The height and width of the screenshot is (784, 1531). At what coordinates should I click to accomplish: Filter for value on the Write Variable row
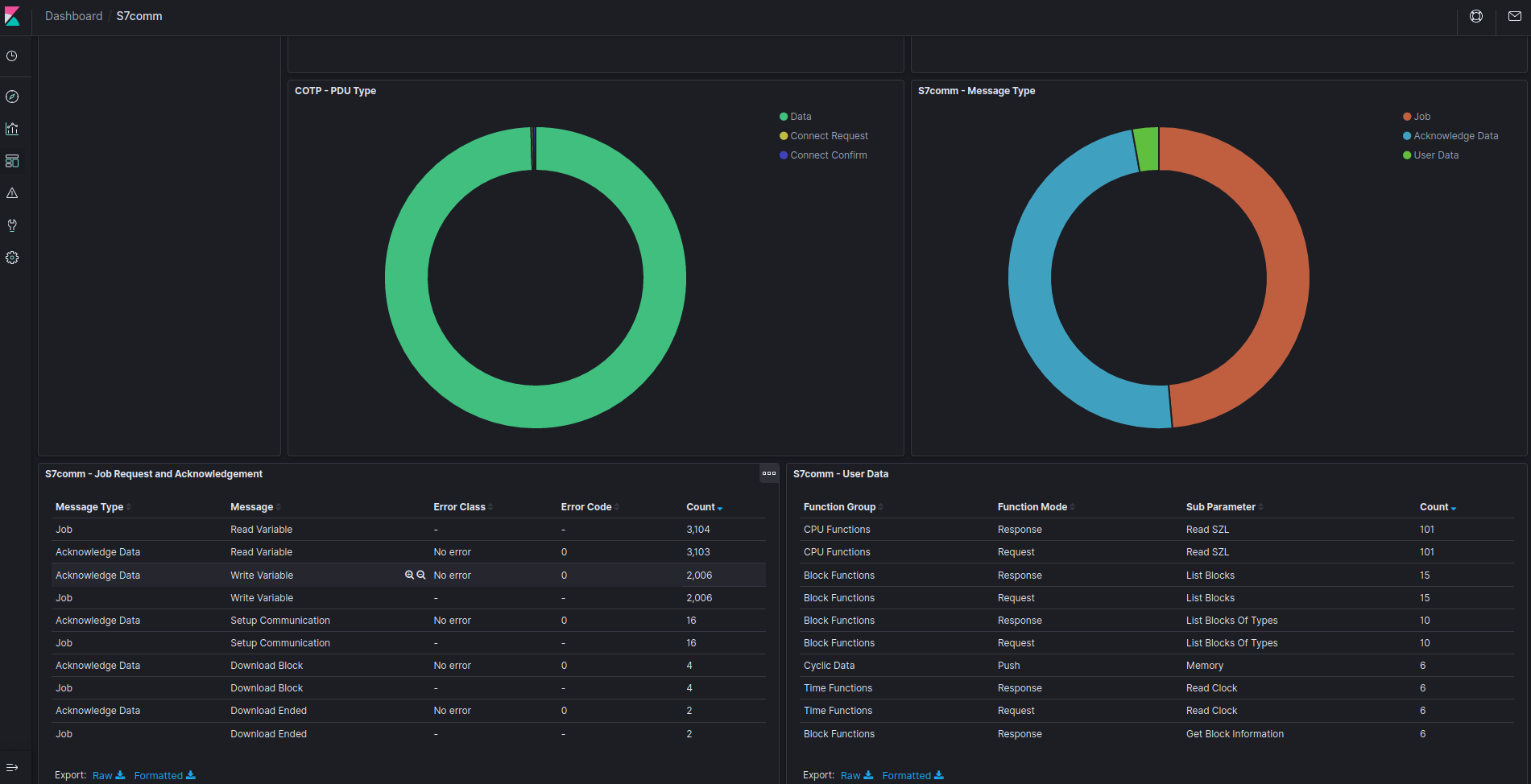click(409, 575)
